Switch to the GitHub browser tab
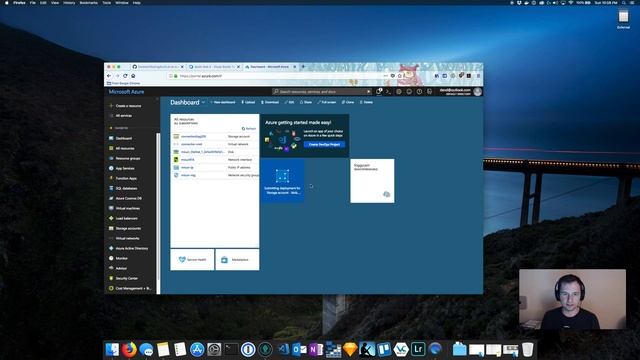This screenshot has height=360, width=640. (x=158, y=67)
